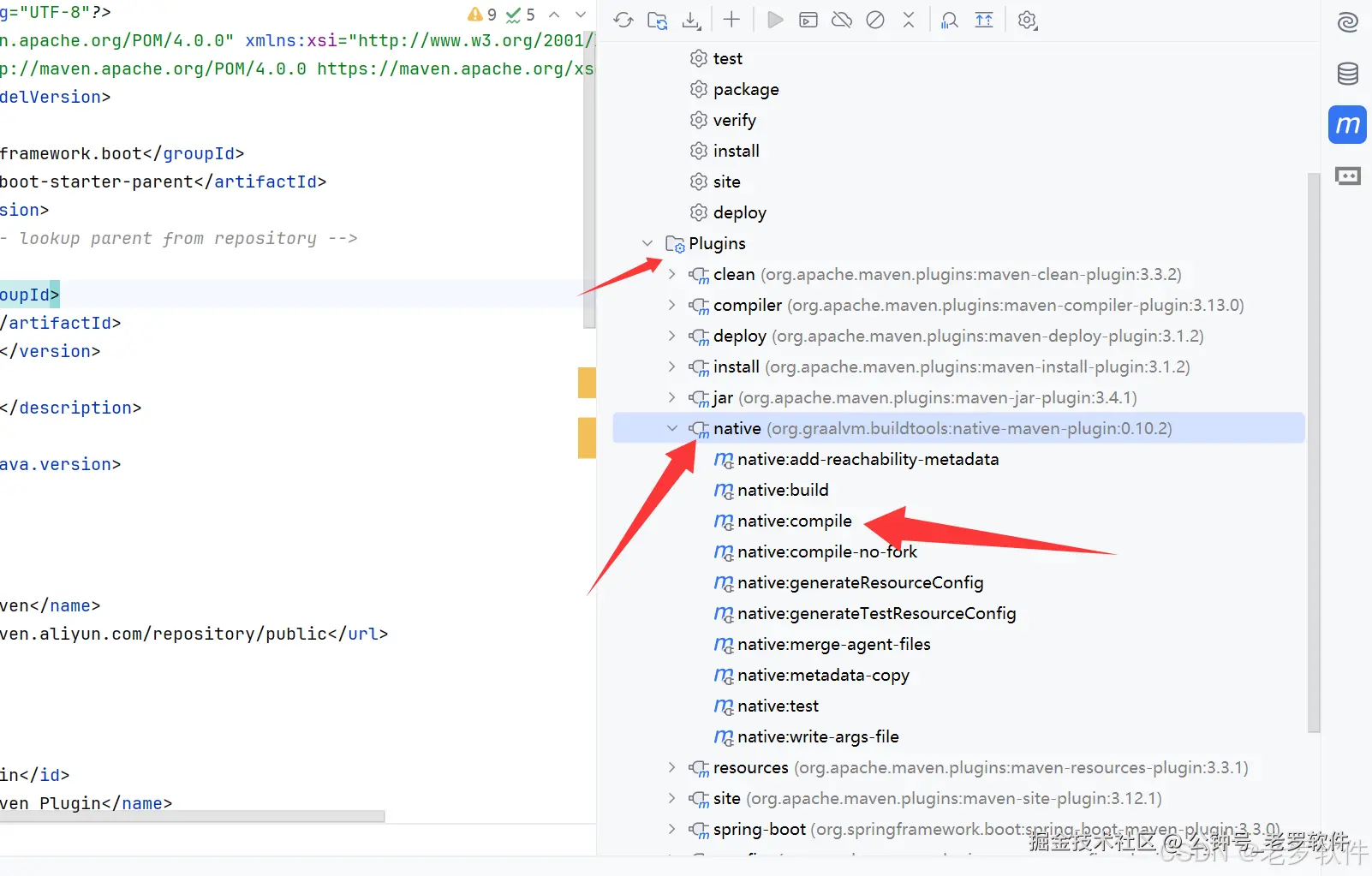1372x876 pixels.
Task: Select the verify lifecycle phase
Action: click(723, 120)
